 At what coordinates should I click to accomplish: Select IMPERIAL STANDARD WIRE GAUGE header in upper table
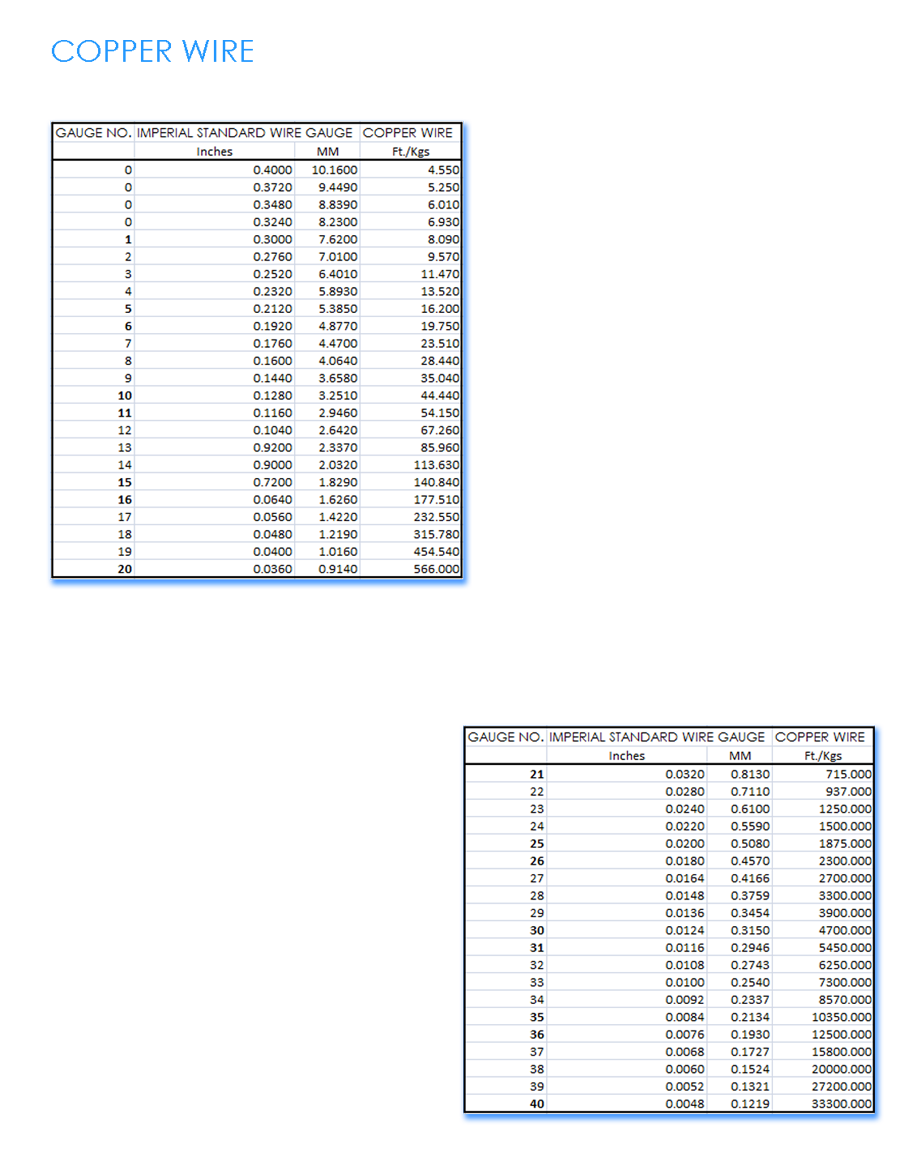(245, 133)
